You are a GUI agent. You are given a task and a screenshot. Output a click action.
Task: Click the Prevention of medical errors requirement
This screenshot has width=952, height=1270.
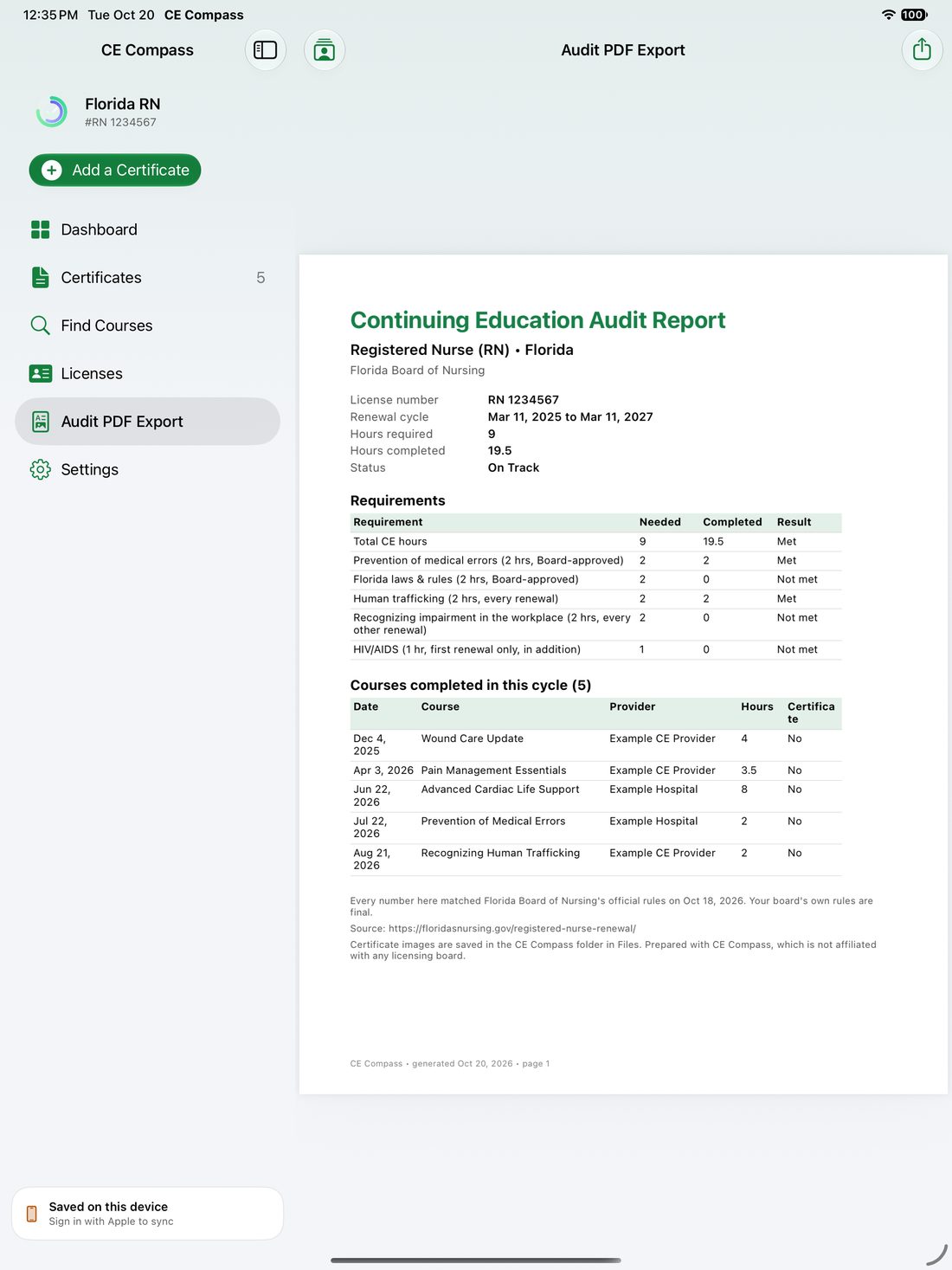click(488, 561)
